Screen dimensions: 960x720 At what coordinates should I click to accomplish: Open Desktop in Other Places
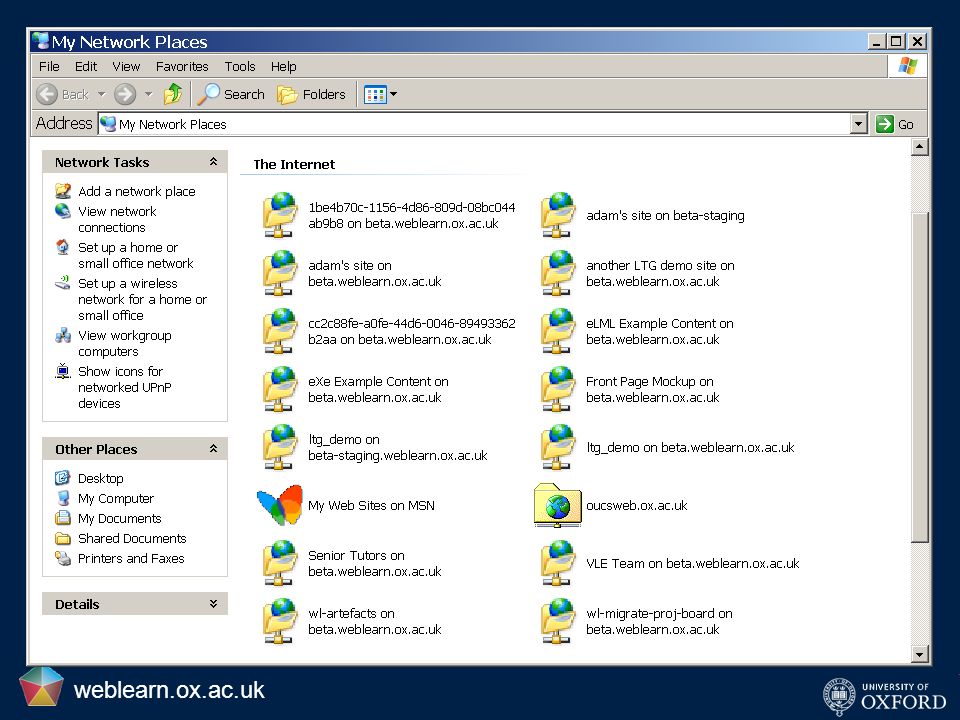click(100, 478)
